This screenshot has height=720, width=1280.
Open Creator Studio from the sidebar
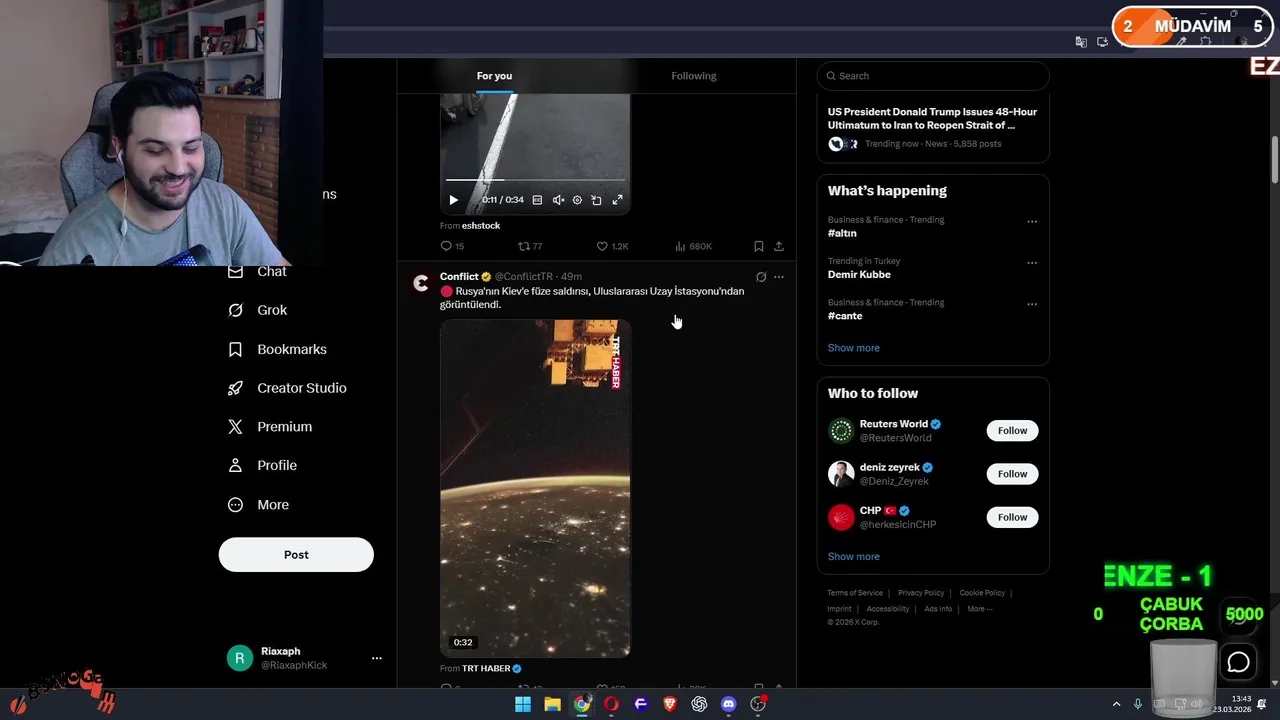[x=288, y=388]
